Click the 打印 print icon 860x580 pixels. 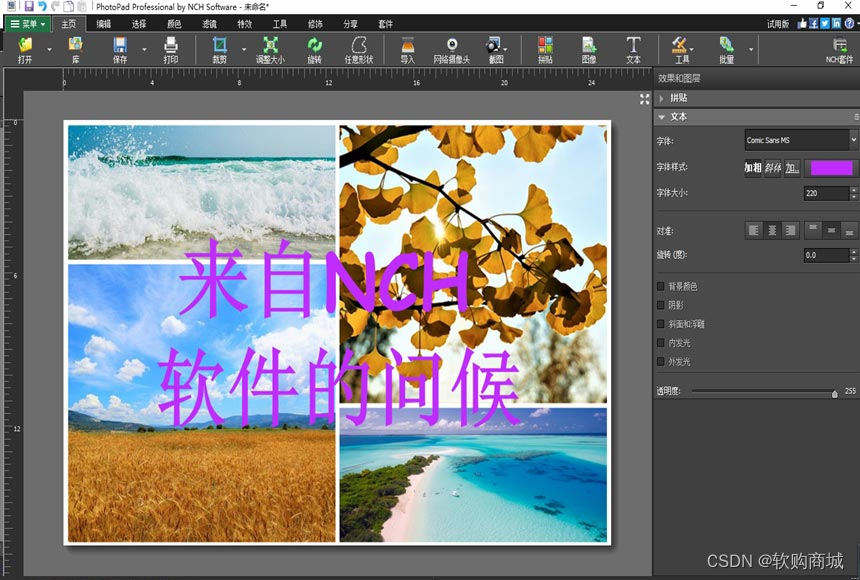tap(171, 50)
